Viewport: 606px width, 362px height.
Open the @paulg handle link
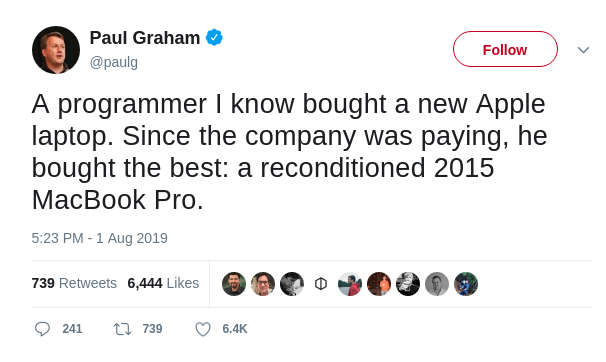click(114, 62)
